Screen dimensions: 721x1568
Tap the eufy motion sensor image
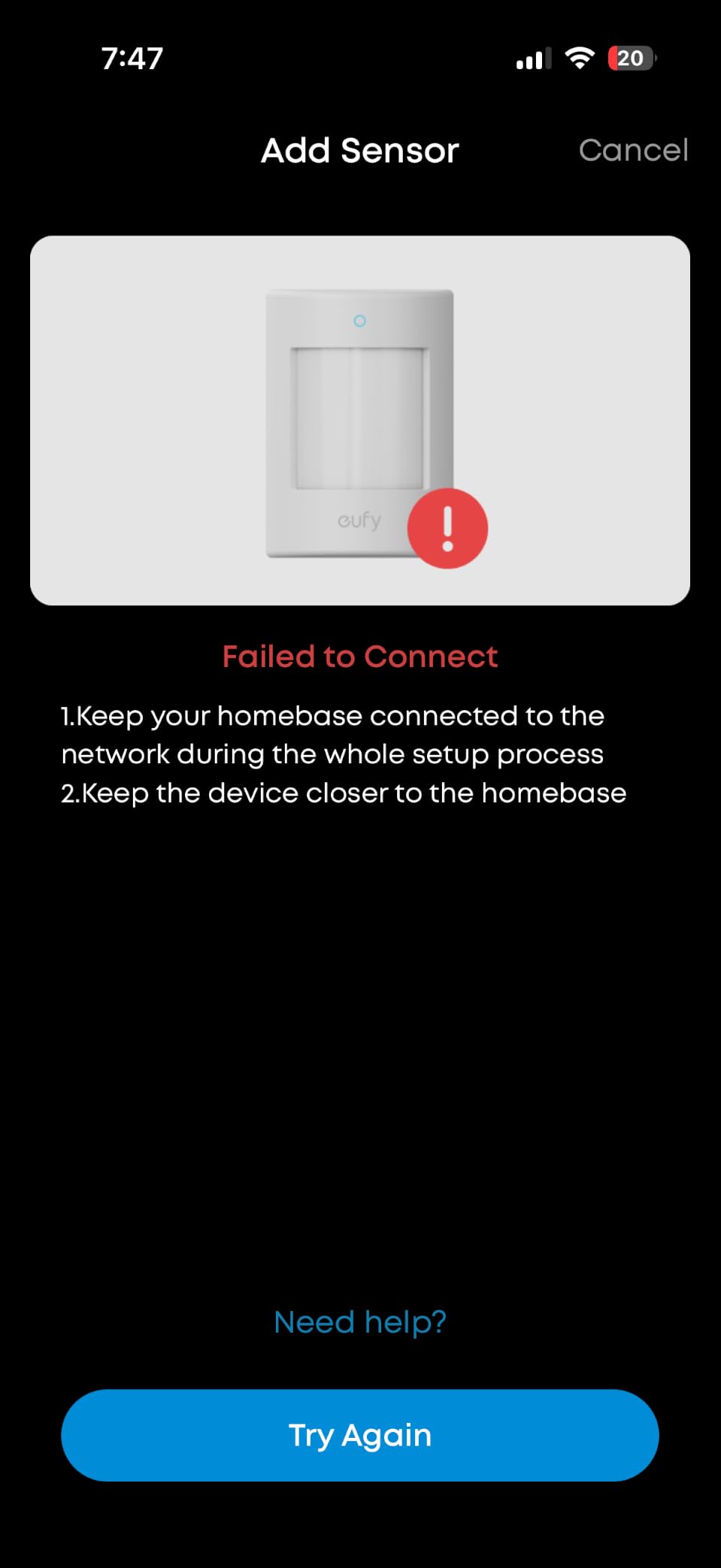point(359,423)
